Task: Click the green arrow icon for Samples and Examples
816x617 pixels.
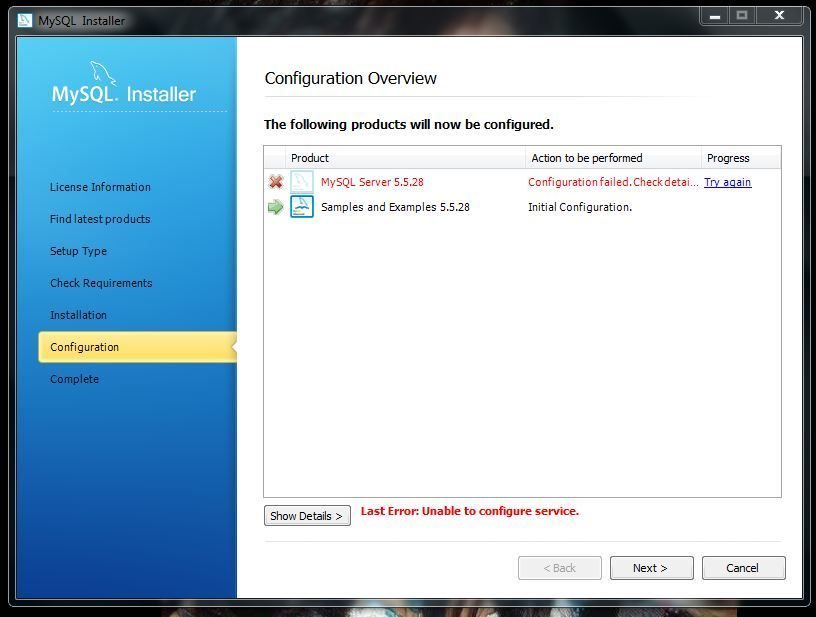Action: [x=275, y=207]
